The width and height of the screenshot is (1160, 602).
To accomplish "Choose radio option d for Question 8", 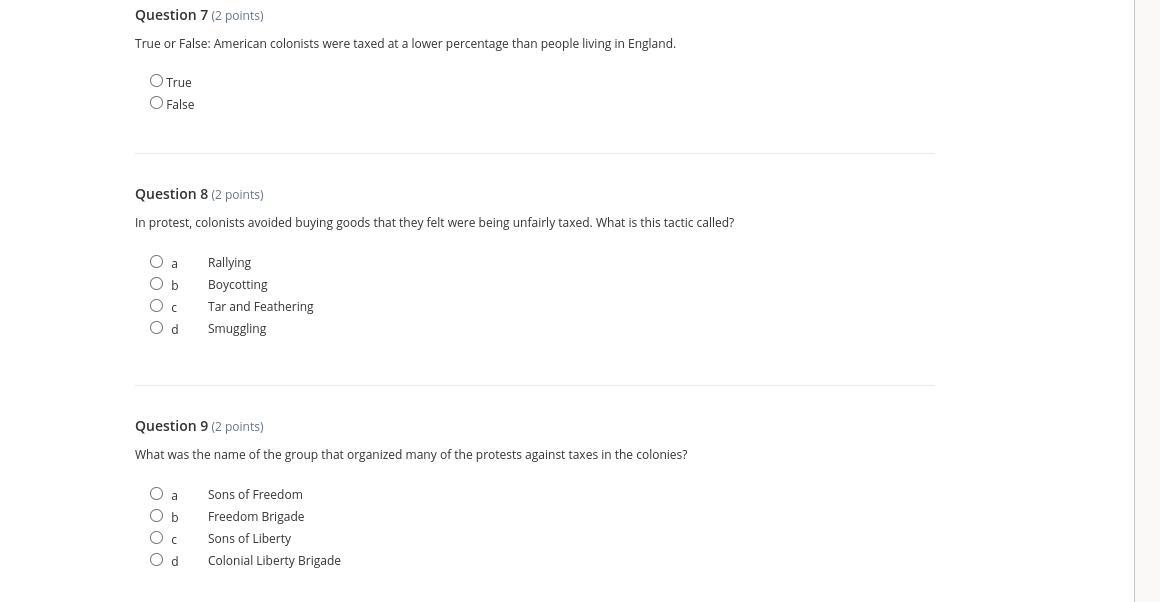I will click(156, 328).
